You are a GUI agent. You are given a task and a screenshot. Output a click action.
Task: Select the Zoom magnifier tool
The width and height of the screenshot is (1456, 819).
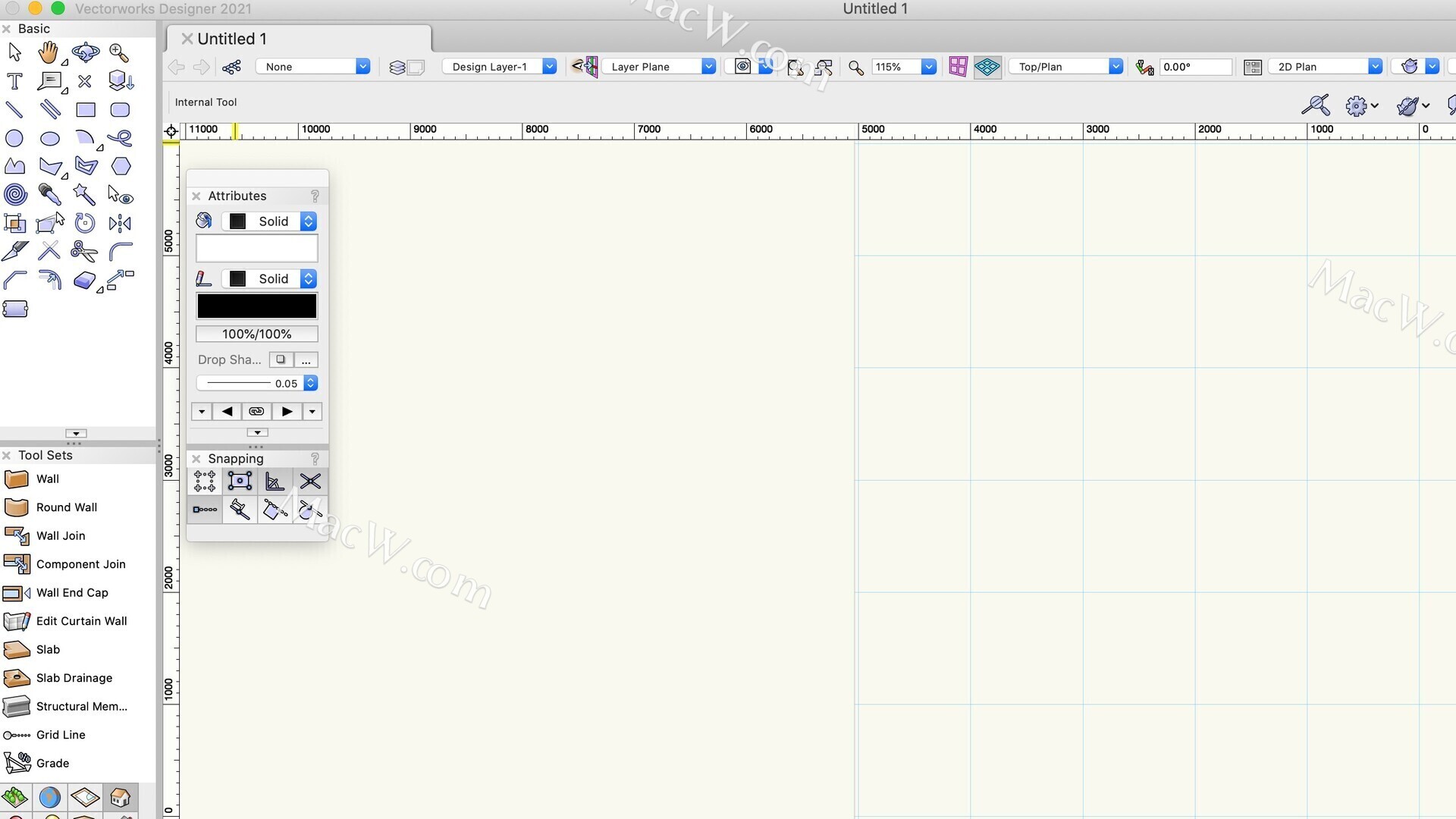[119, 52]
